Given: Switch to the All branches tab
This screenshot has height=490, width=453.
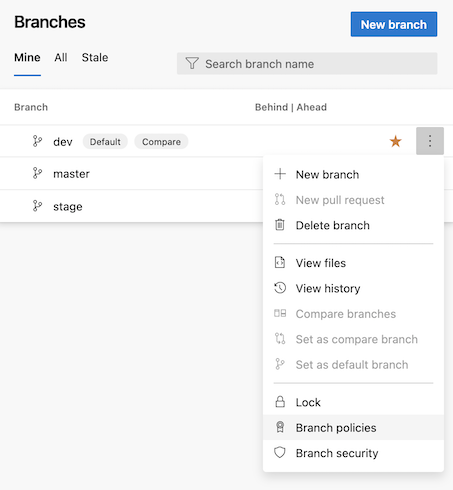Looking at the screenshot, I should pos(61,58).
